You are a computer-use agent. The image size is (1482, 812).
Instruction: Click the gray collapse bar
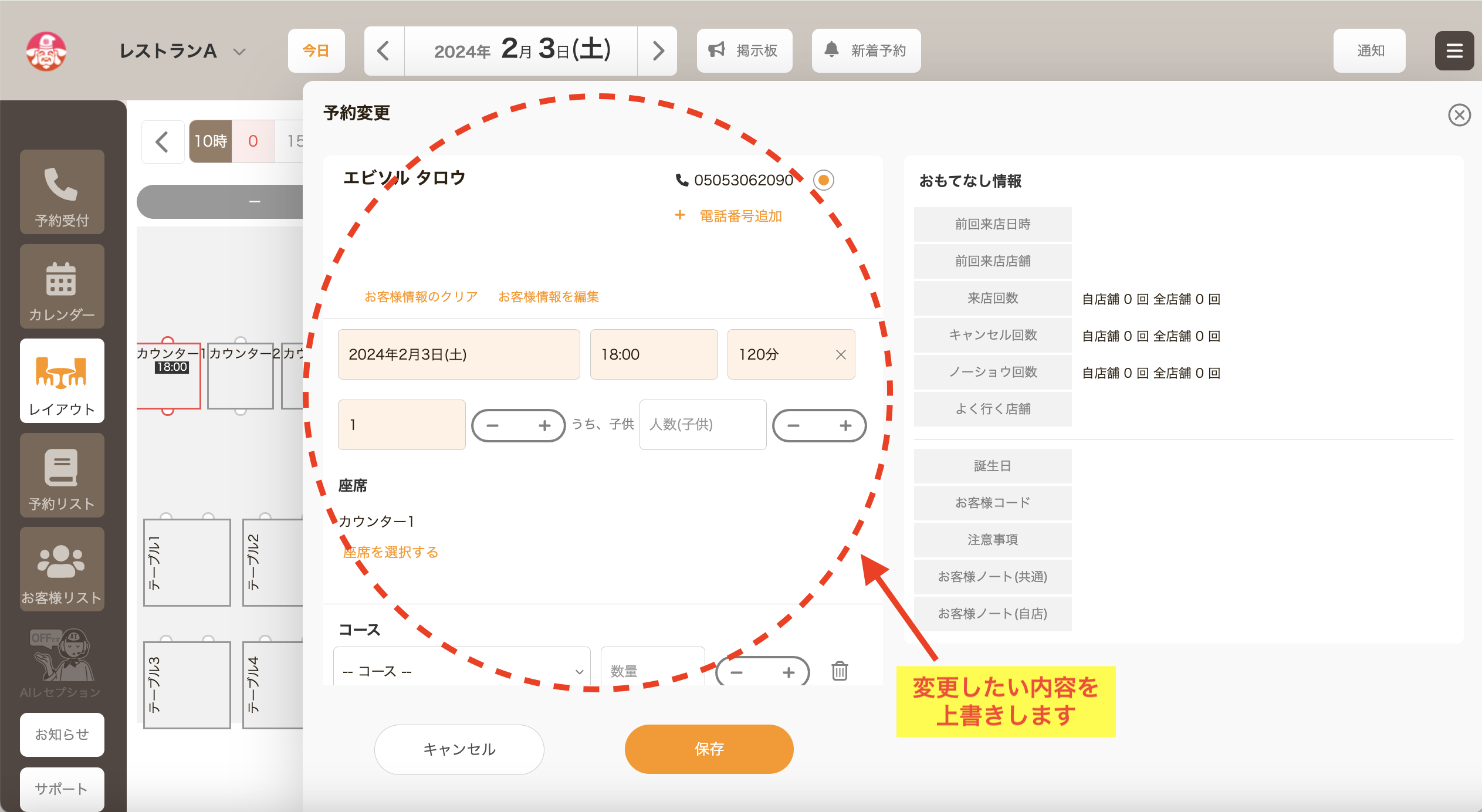221,202
